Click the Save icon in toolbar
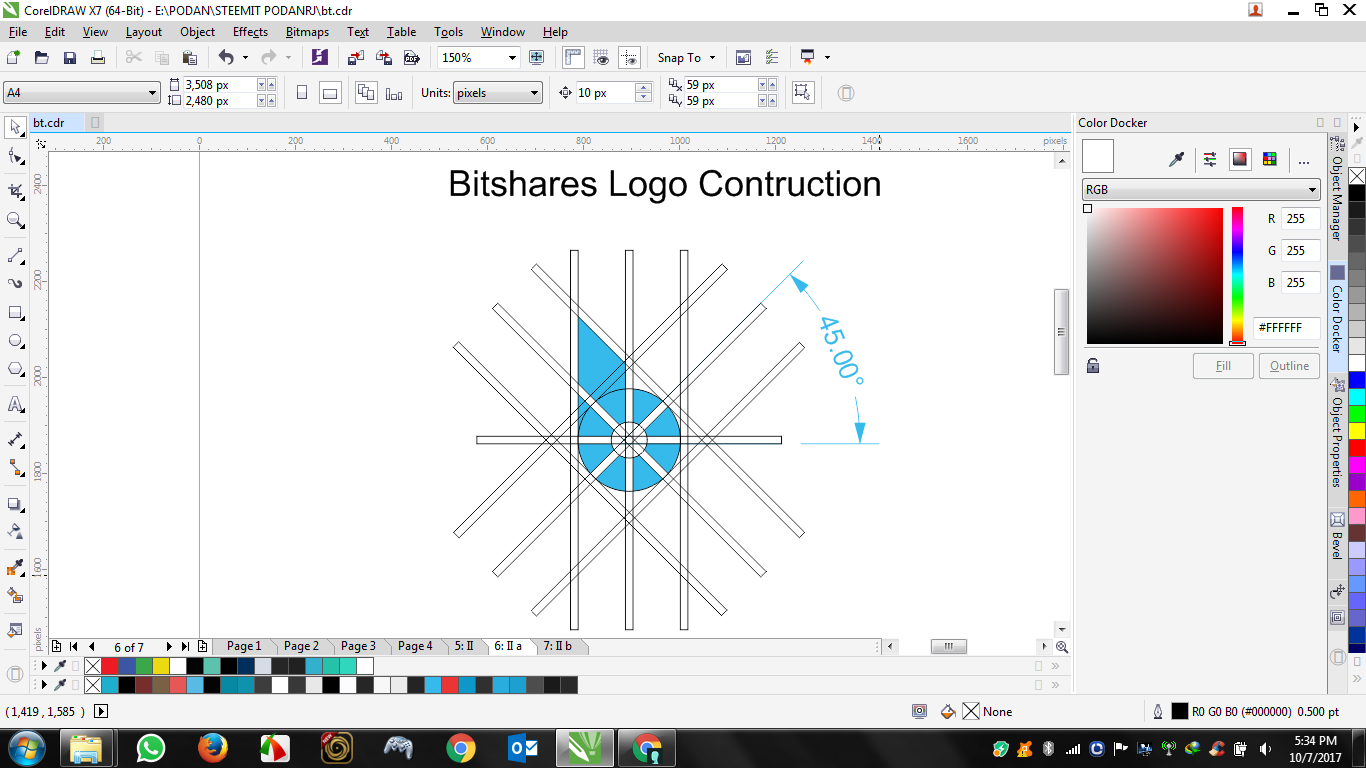Screen dimensions: 1366x768 pyautogui.click(x=69, y=58)
